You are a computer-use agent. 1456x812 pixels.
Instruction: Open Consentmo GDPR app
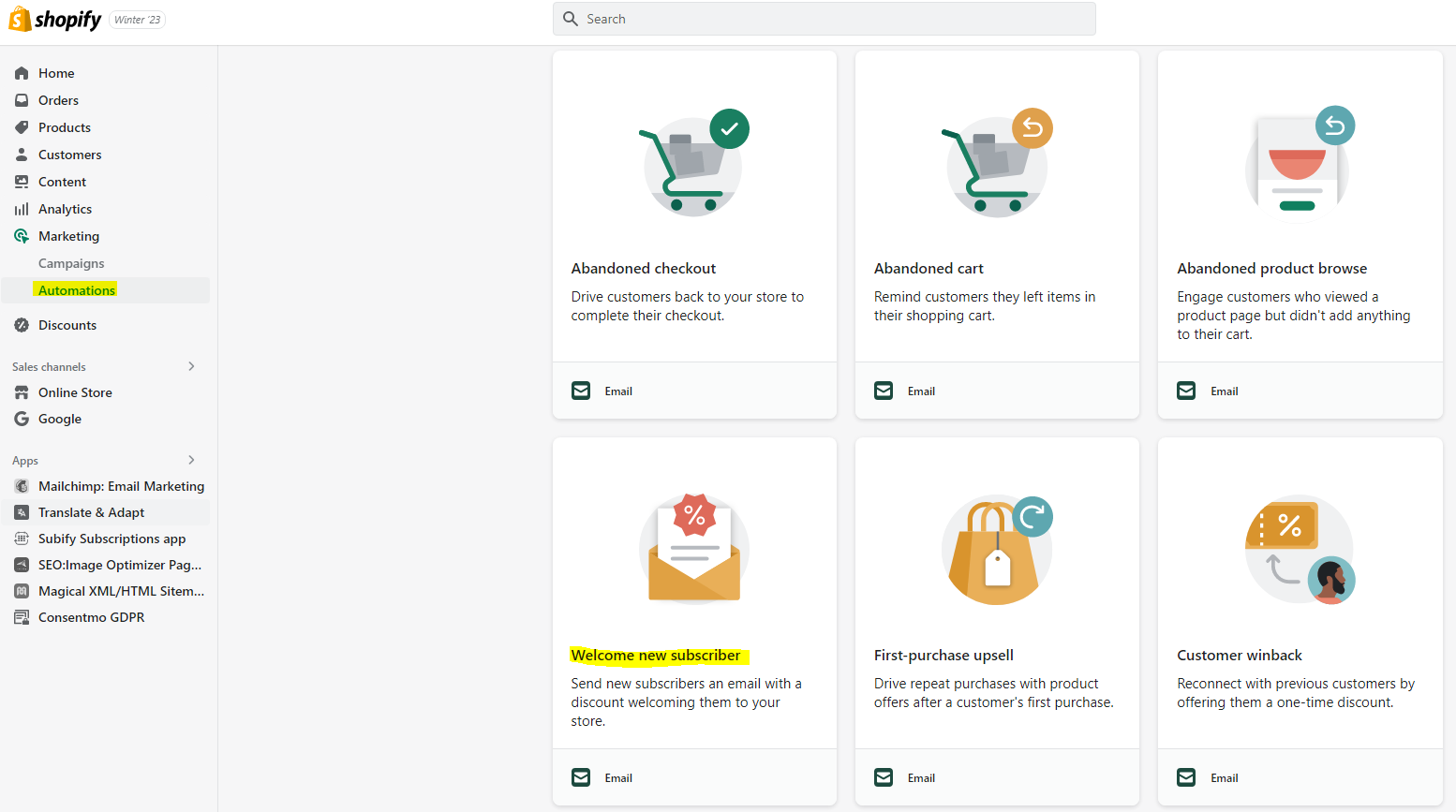[x=92, y=617]
